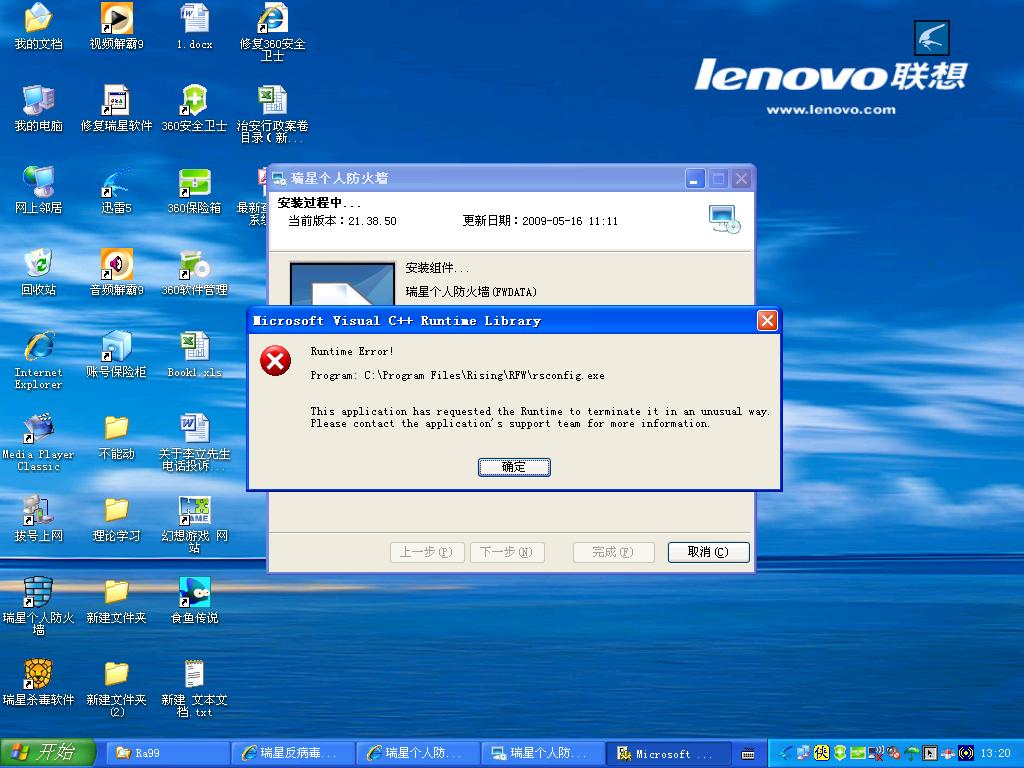Switch to the 瑞星个人防 IE page taskbar item
1024x768 pixels.
[x=418, y=754]
